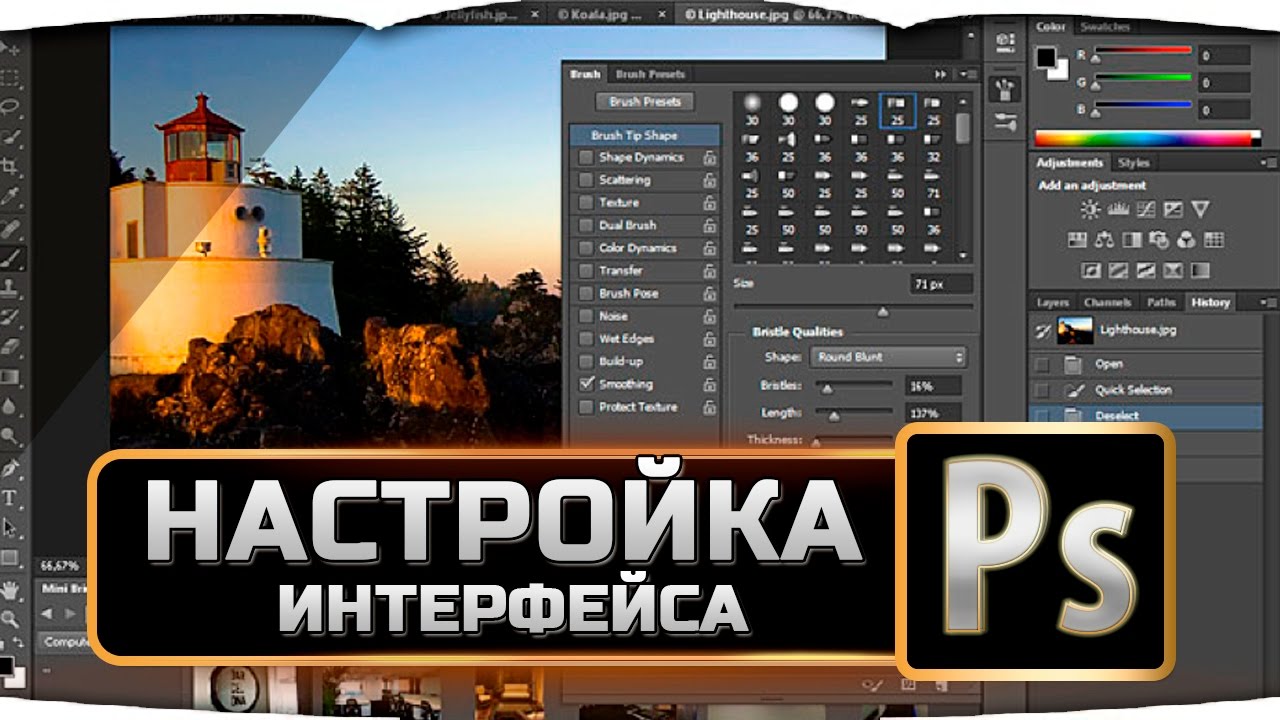Open the Brush panel flyout menu
Image resolution: width=1280 pixels, height=720 pixels.
pos(967,74)
